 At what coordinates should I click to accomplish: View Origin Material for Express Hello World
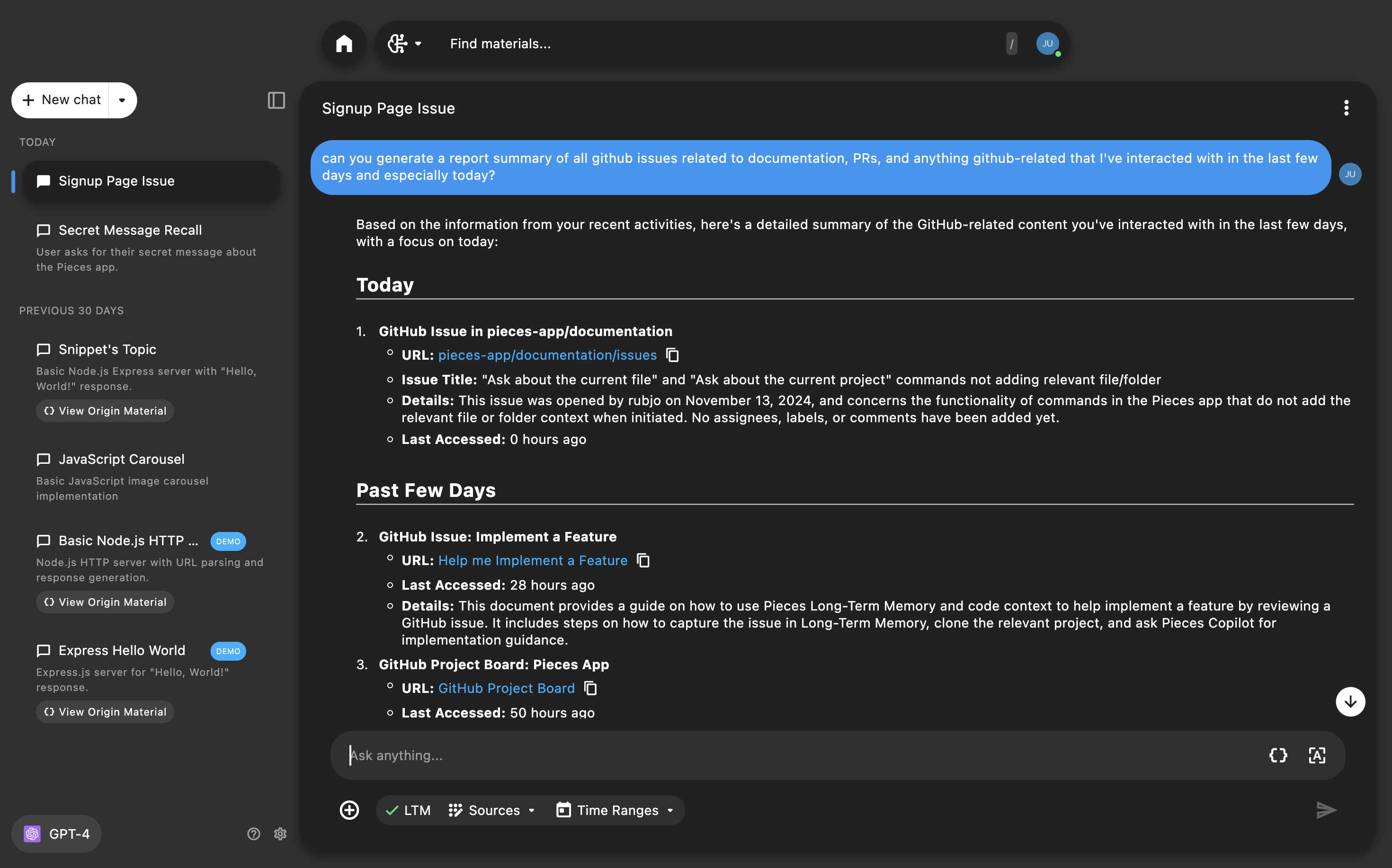105,712
